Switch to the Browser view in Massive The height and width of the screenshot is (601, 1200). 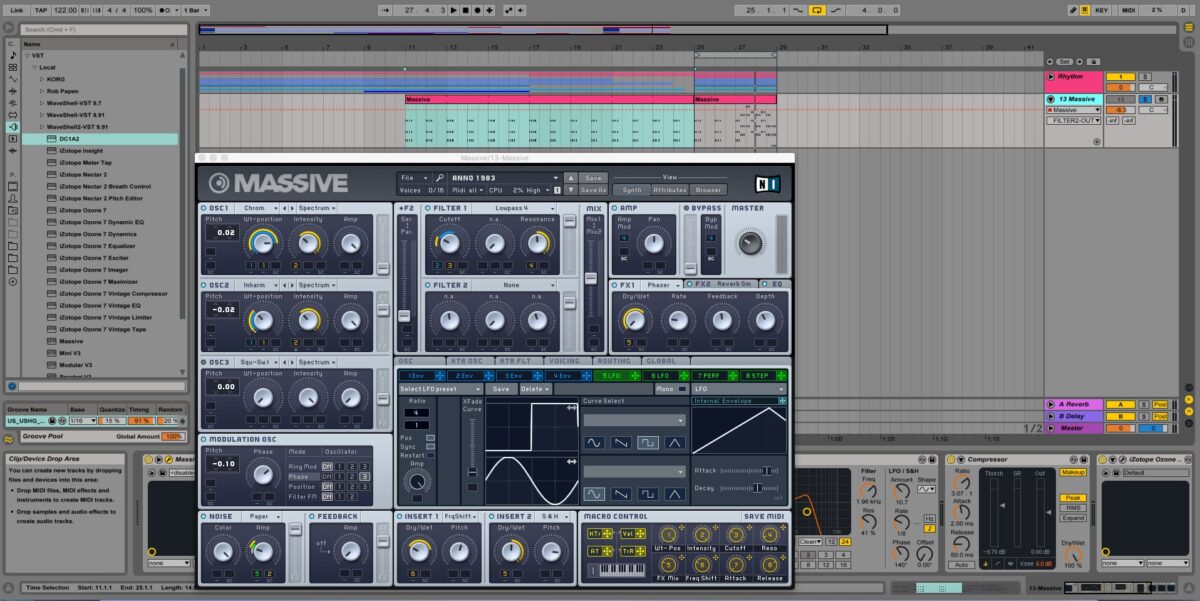708,189
